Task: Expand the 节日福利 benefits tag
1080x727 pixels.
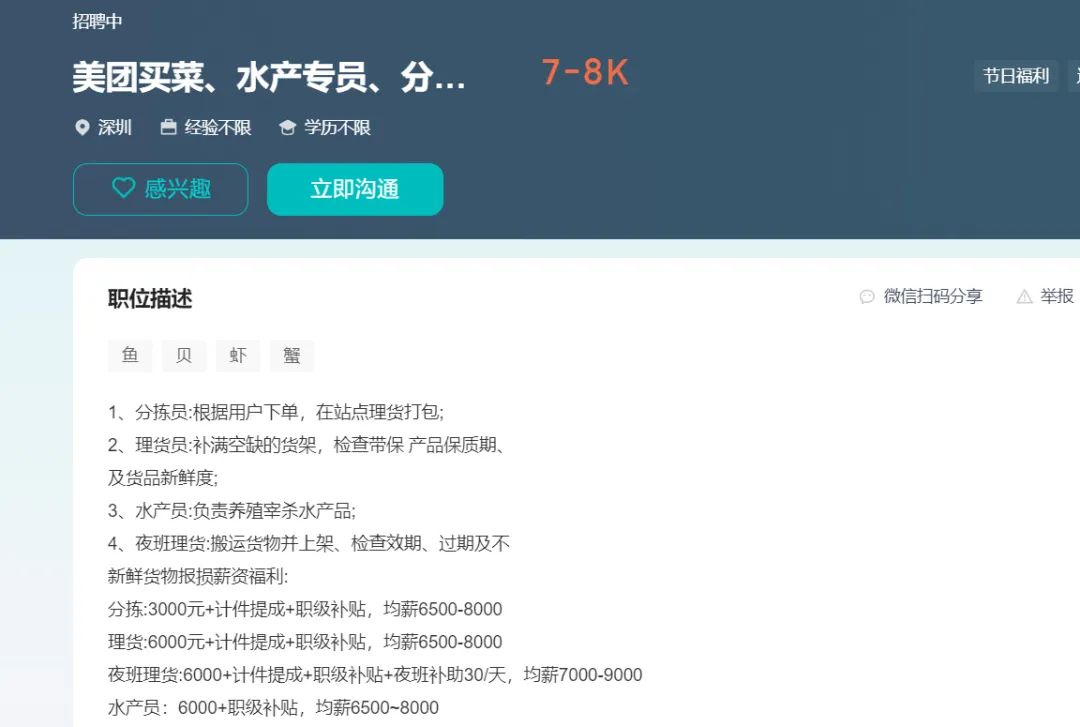Action: (1016, 75)
